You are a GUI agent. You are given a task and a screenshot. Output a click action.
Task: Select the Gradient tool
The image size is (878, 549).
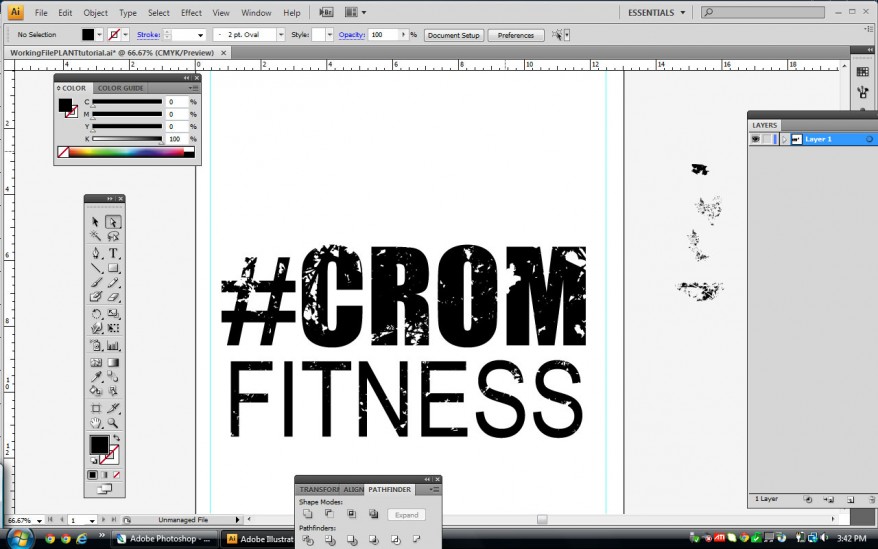tap(113, 362)
